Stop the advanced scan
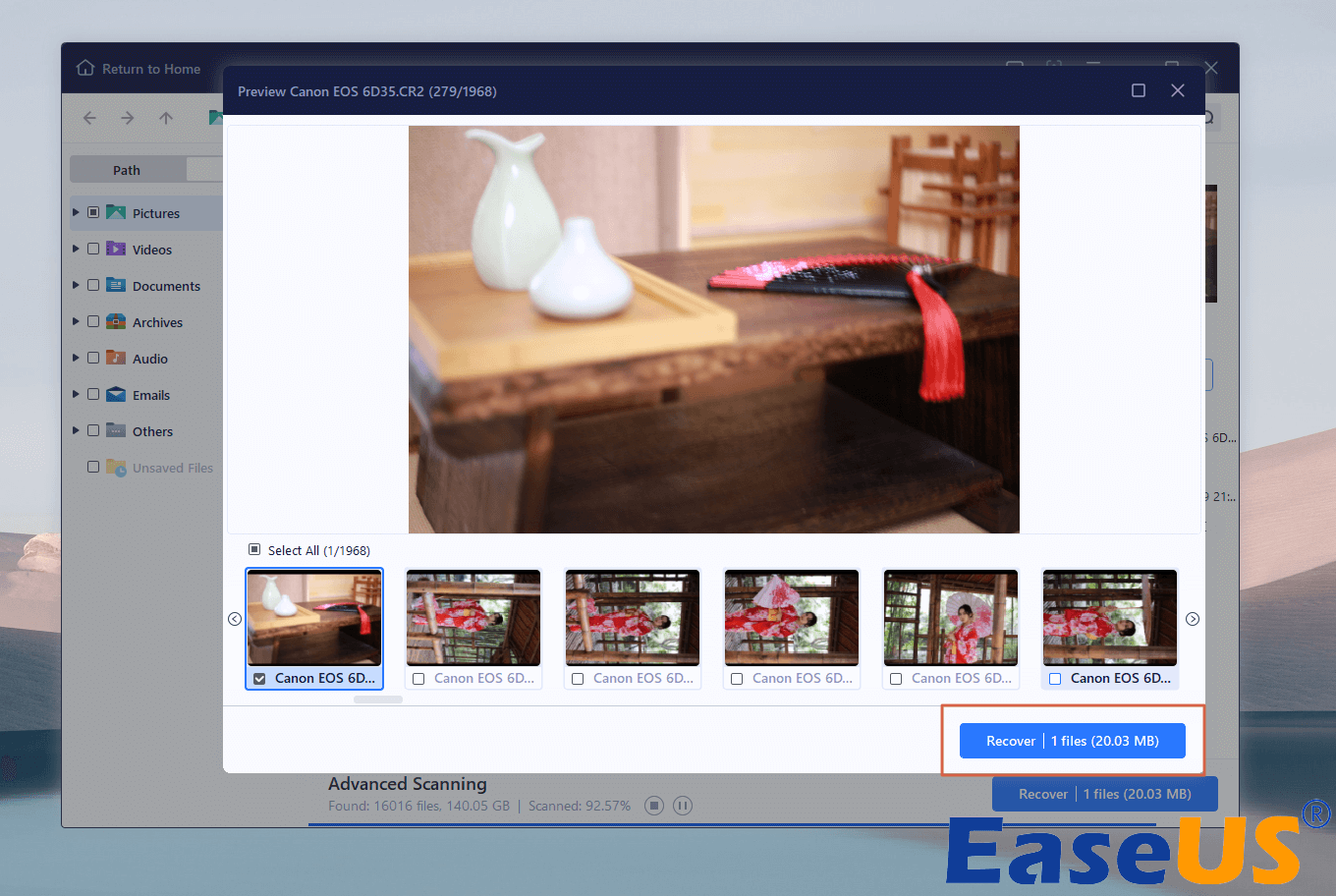The width and height of the screenshot is (1336, 896). tap(654, 806)
